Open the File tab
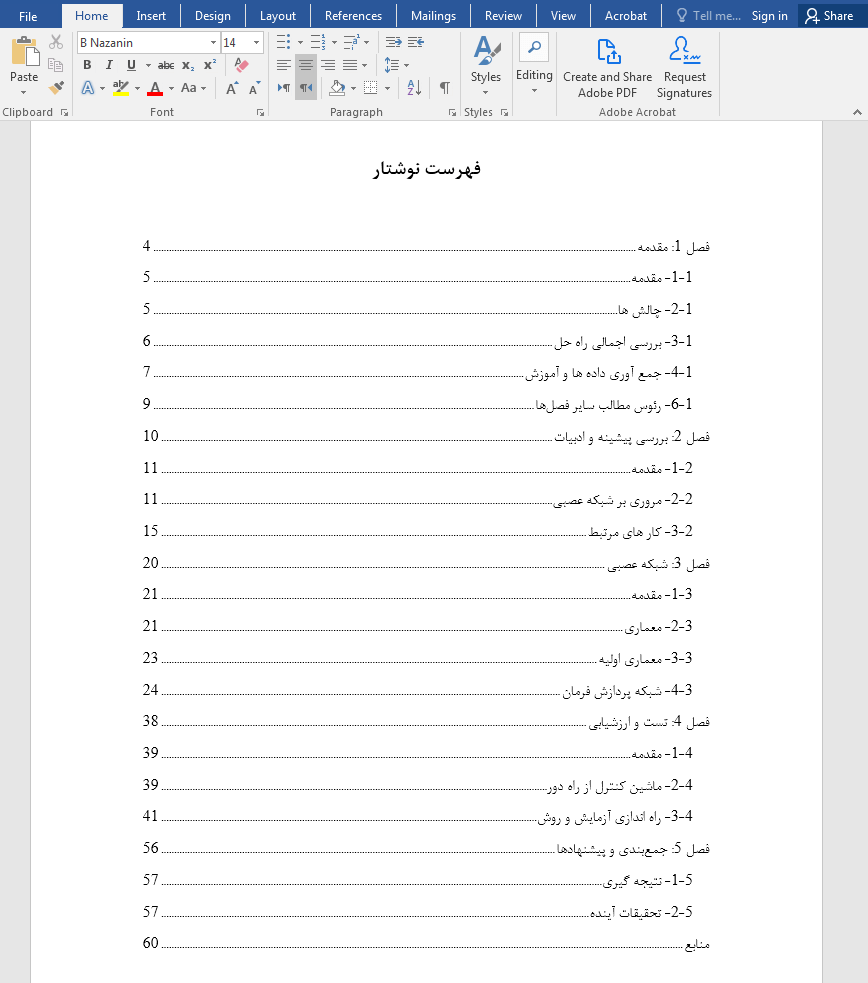868x983 pixels. 28,16
